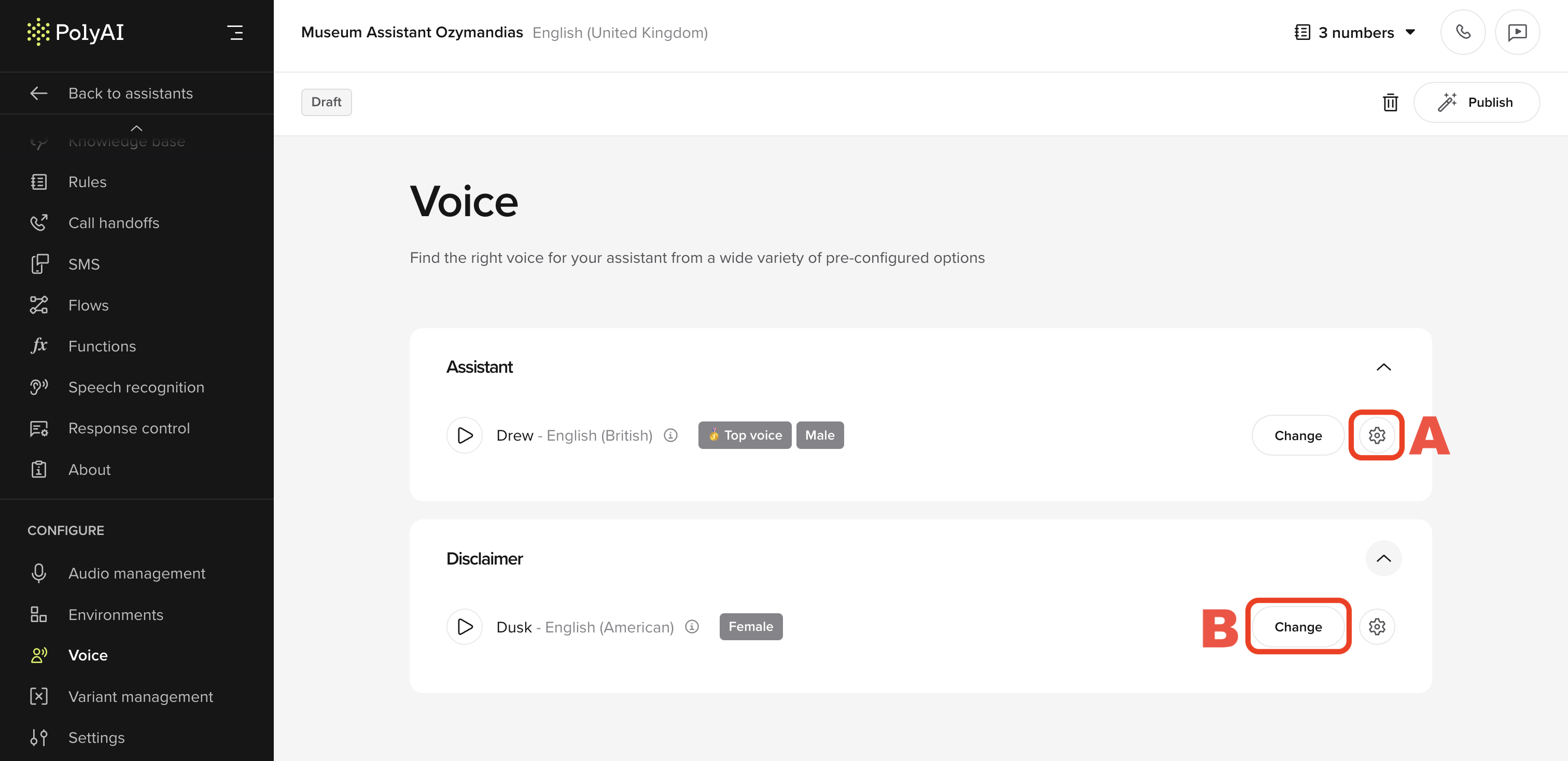Screen dimensions: 1568x761
Task: Open settings for Drew's assistant voice
Action: [x=1377, y=435]
